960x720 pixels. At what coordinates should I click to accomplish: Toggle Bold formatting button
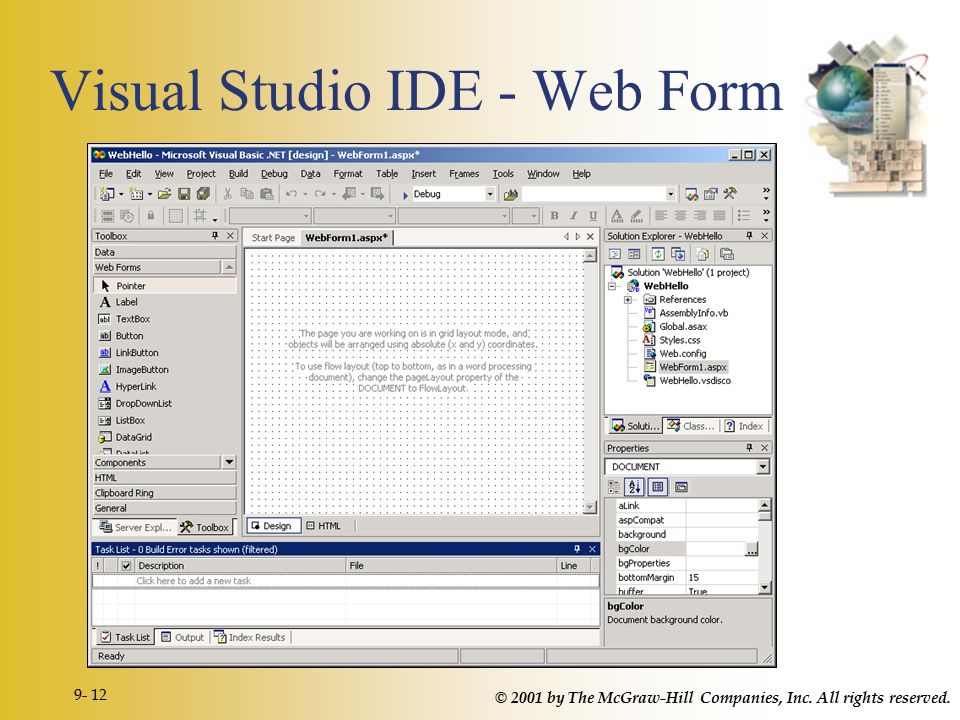tap(554, 216)
